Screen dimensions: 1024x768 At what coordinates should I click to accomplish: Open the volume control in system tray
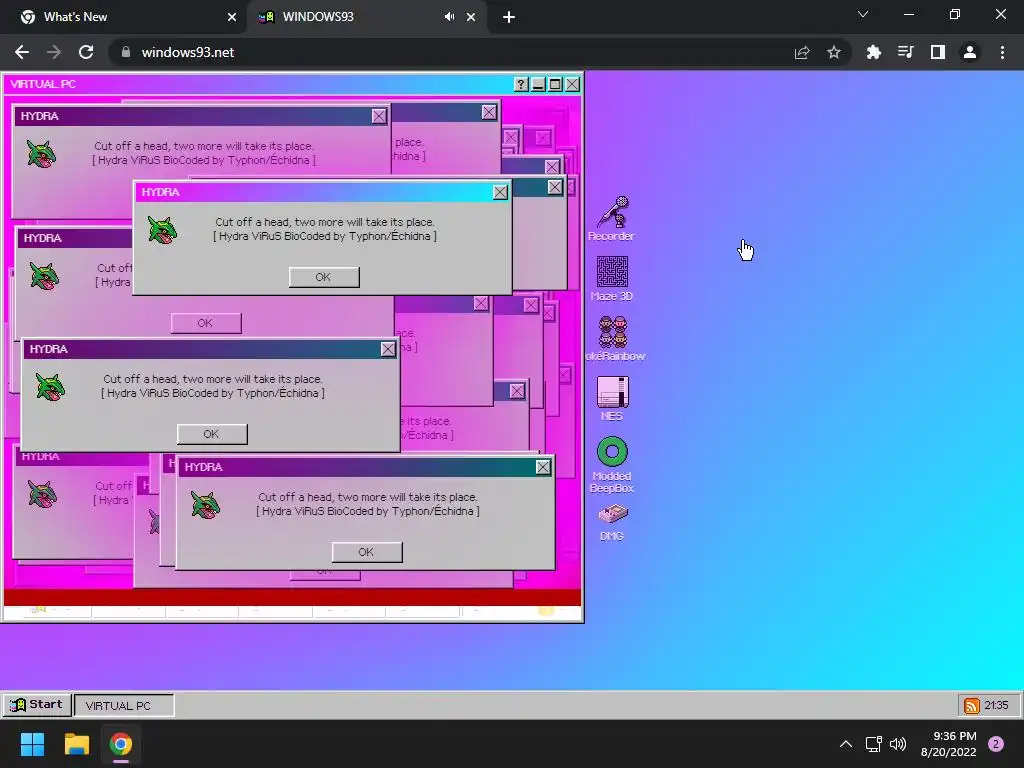coord(899,744)
